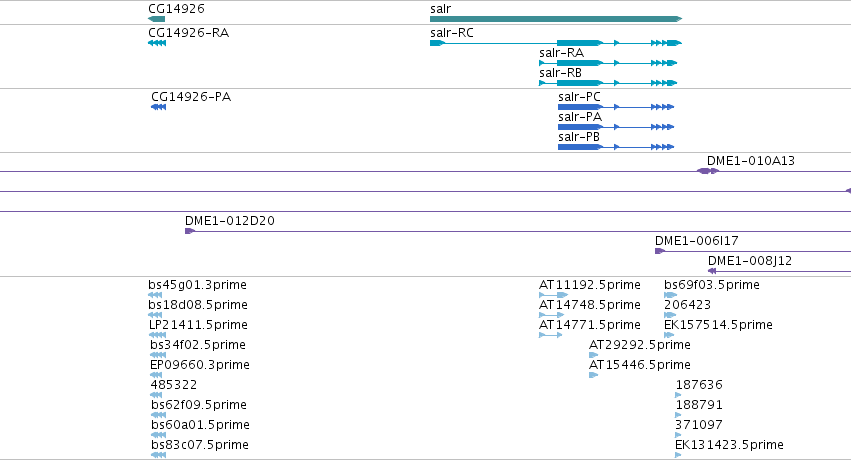Viewport: 851px width, 460px height.
Task: Select the CG14926-PA protein glyph
Action: coord(158,107)
